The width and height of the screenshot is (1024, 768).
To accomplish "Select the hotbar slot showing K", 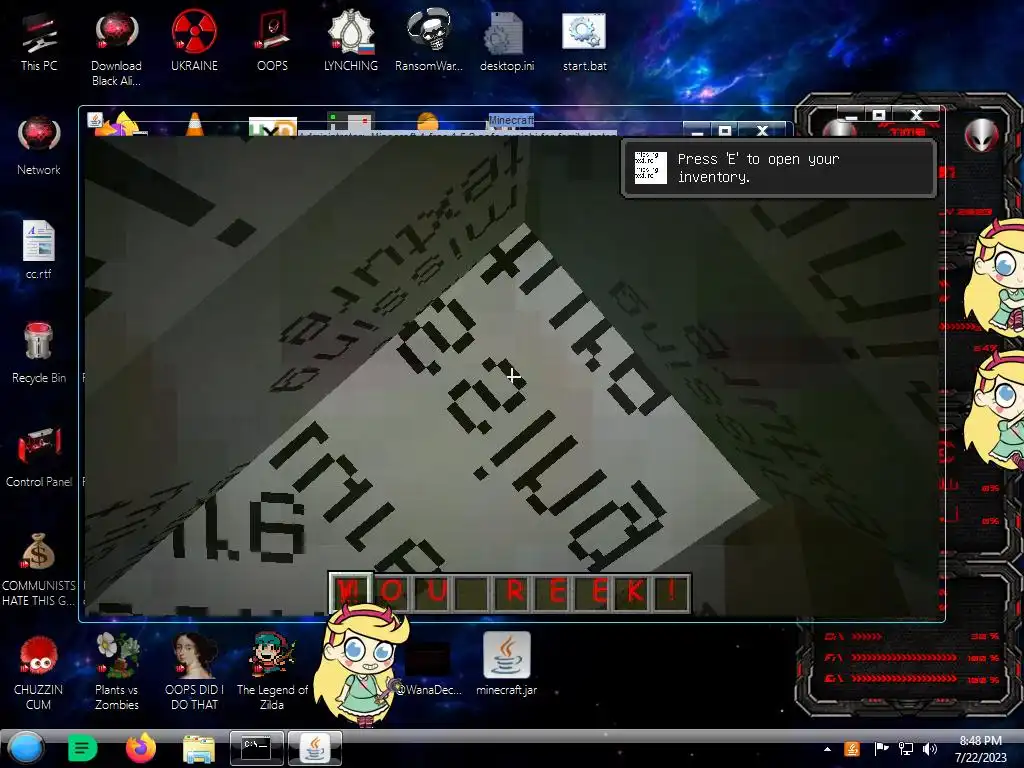I will pos(634,592).
